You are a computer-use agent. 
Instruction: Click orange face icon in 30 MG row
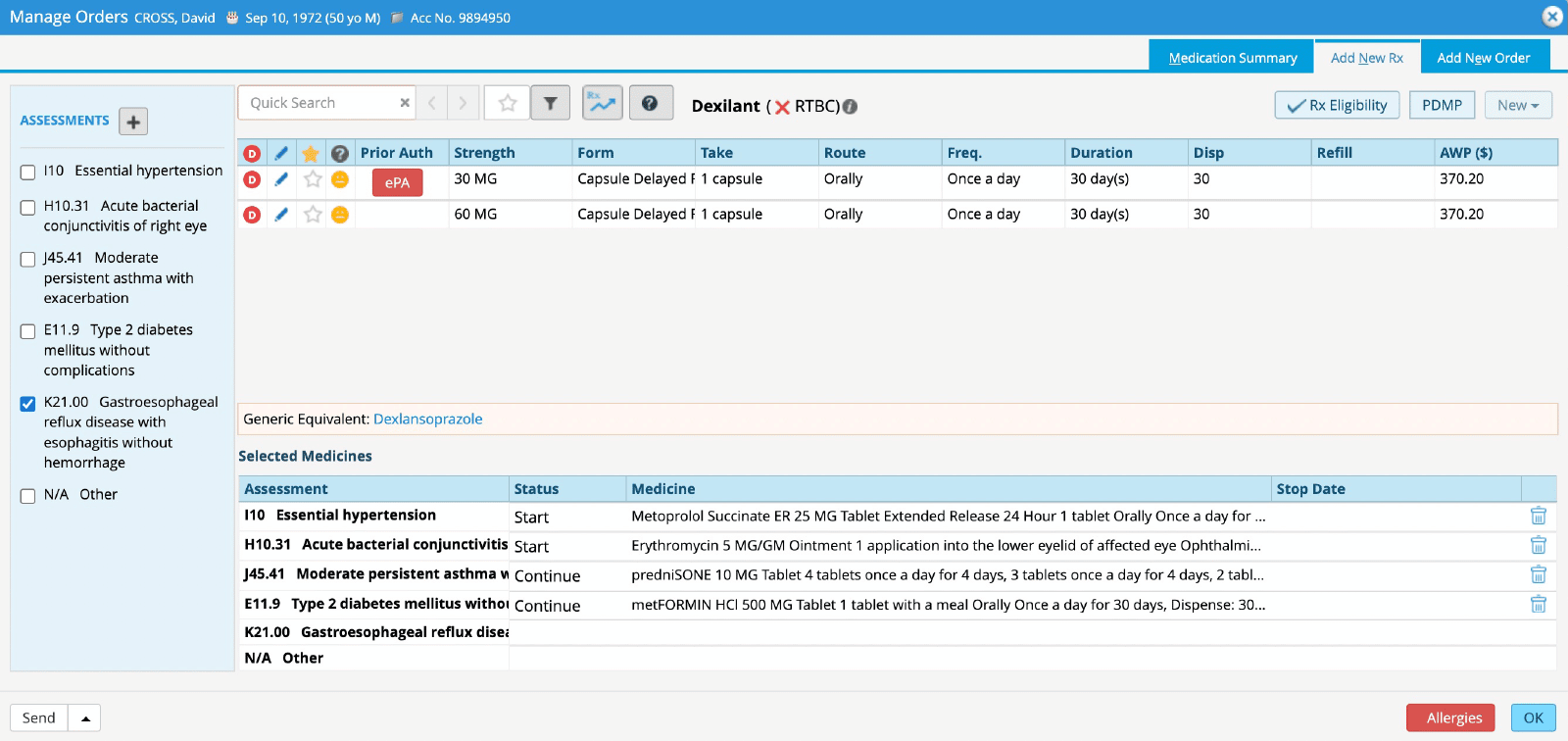340,179
